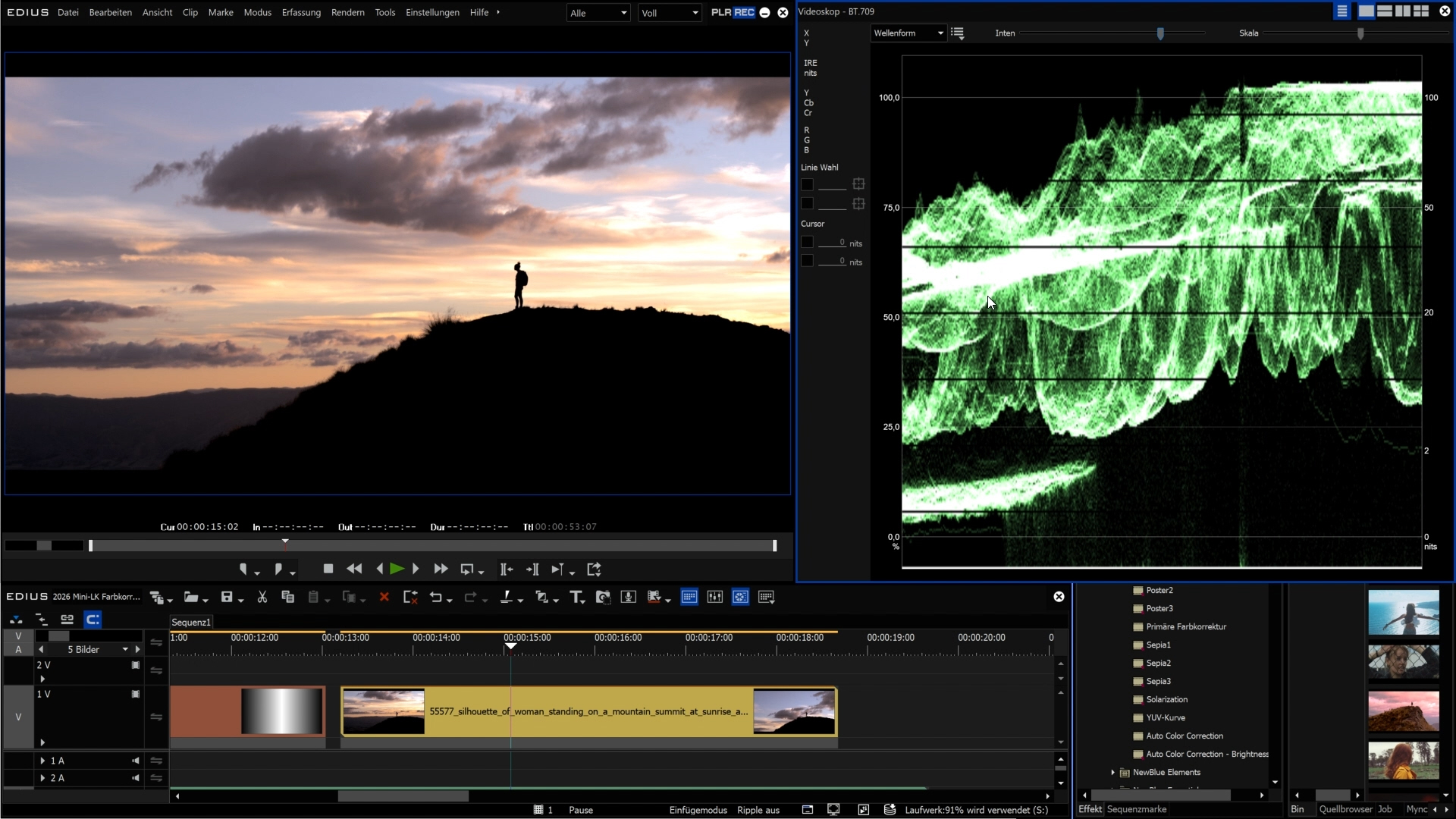
Task: Open the Wellenform scope type dropdown
Action: point(908,33)
